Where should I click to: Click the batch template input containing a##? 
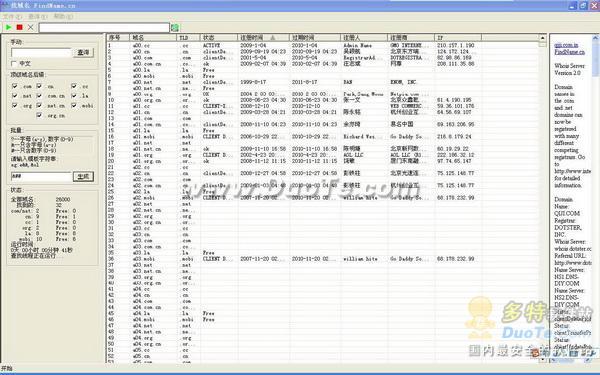point(41,176)
